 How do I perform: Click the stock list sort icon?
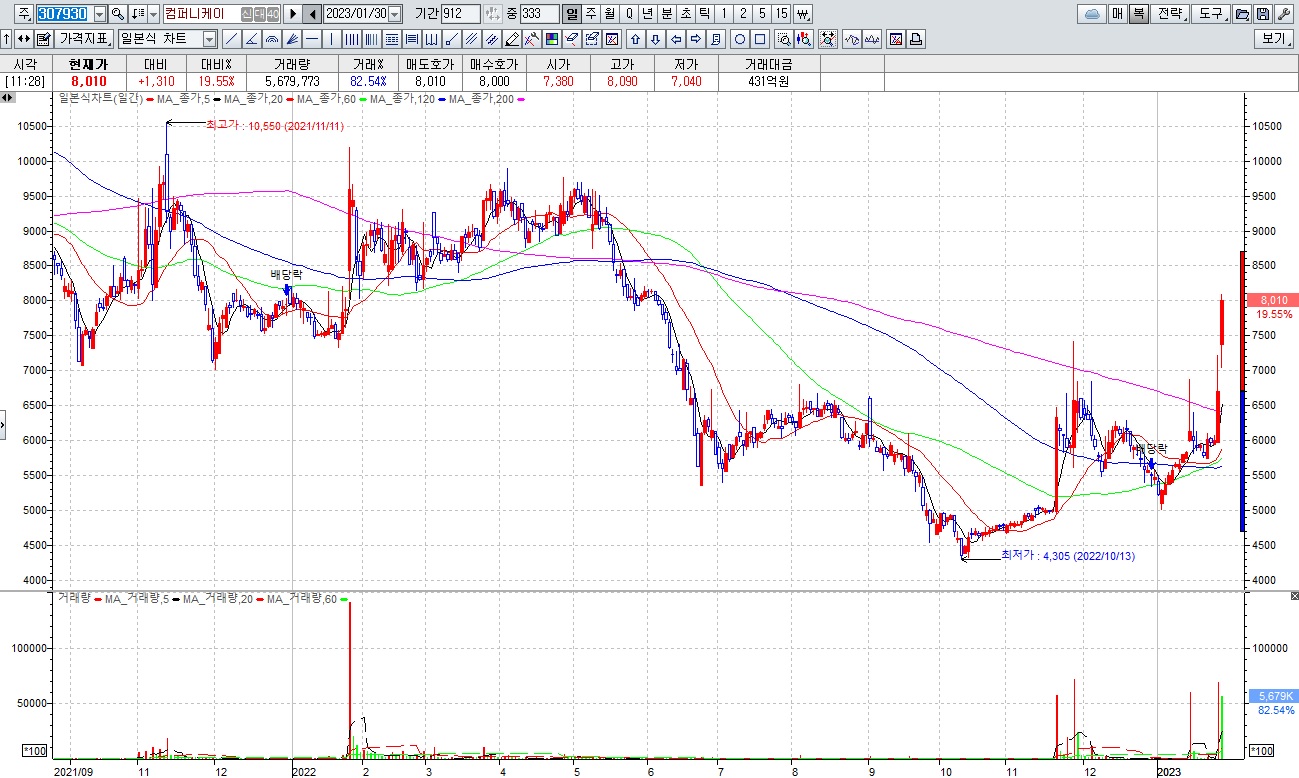pos(138,14)
